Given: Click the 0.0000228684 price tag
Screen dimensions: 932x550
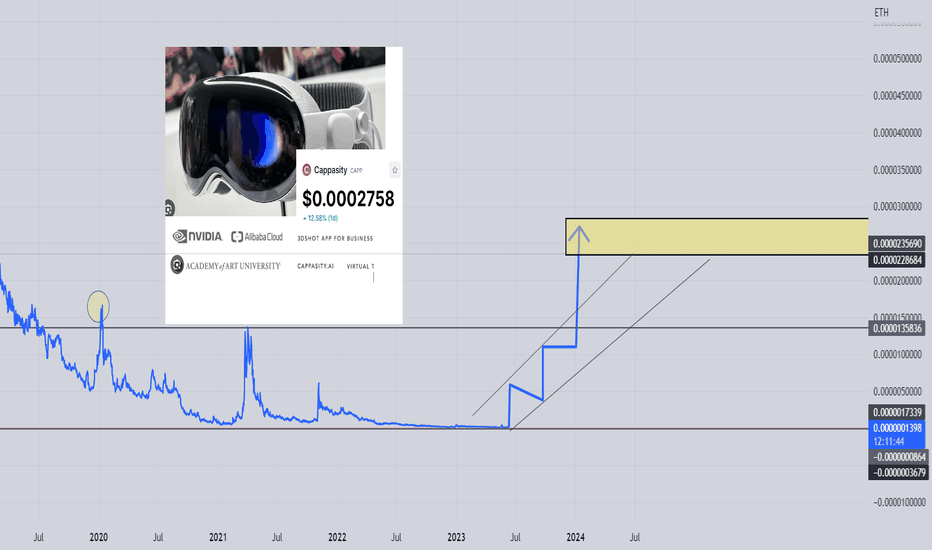Looking at the screenshot, I should tap(898, 260).
